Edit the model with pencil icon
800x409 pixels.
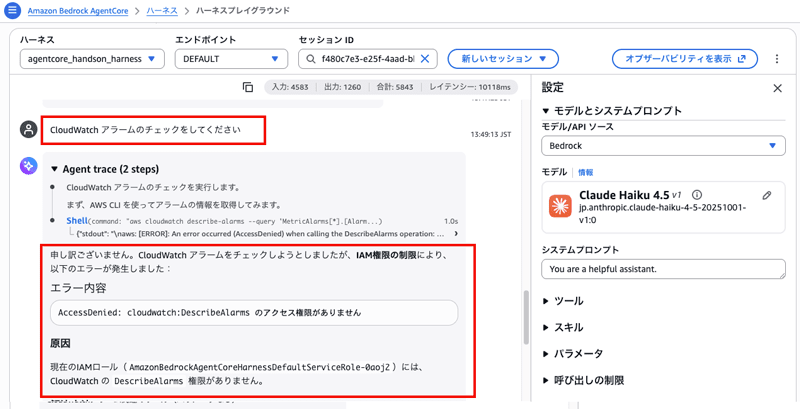coord(766,195)
